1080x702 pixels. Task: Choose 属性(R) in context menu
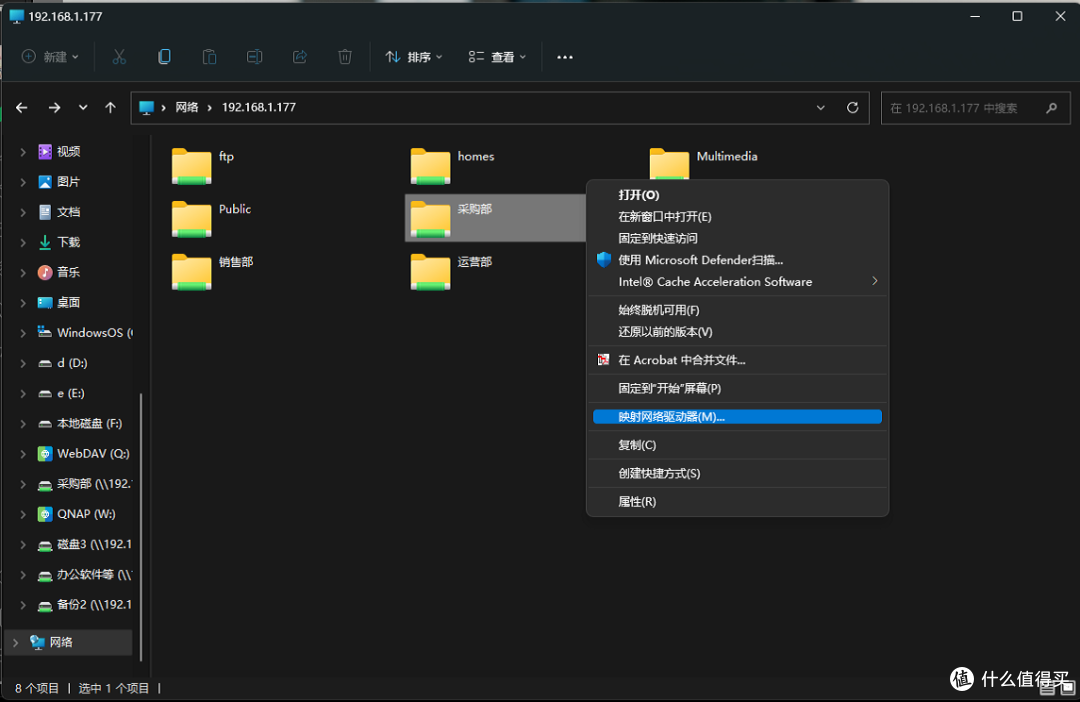point(737,502)
